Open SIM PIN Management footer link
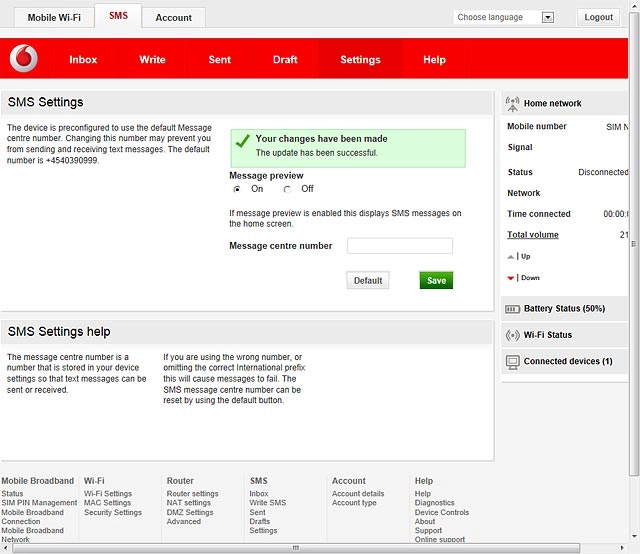The width and height of the screenshot is (640, 554). tap(39, 503)
